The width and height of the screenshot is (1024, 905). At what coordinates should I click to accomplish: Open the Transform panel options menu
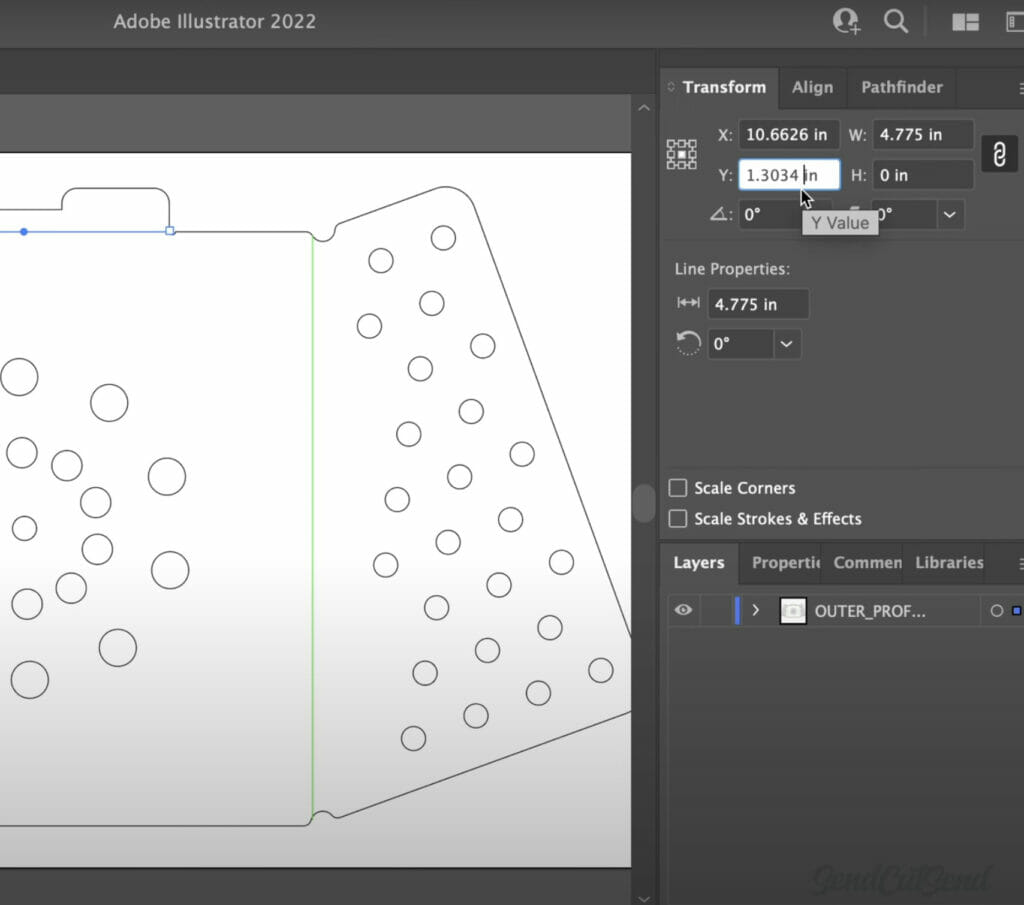click(1020, 88)
